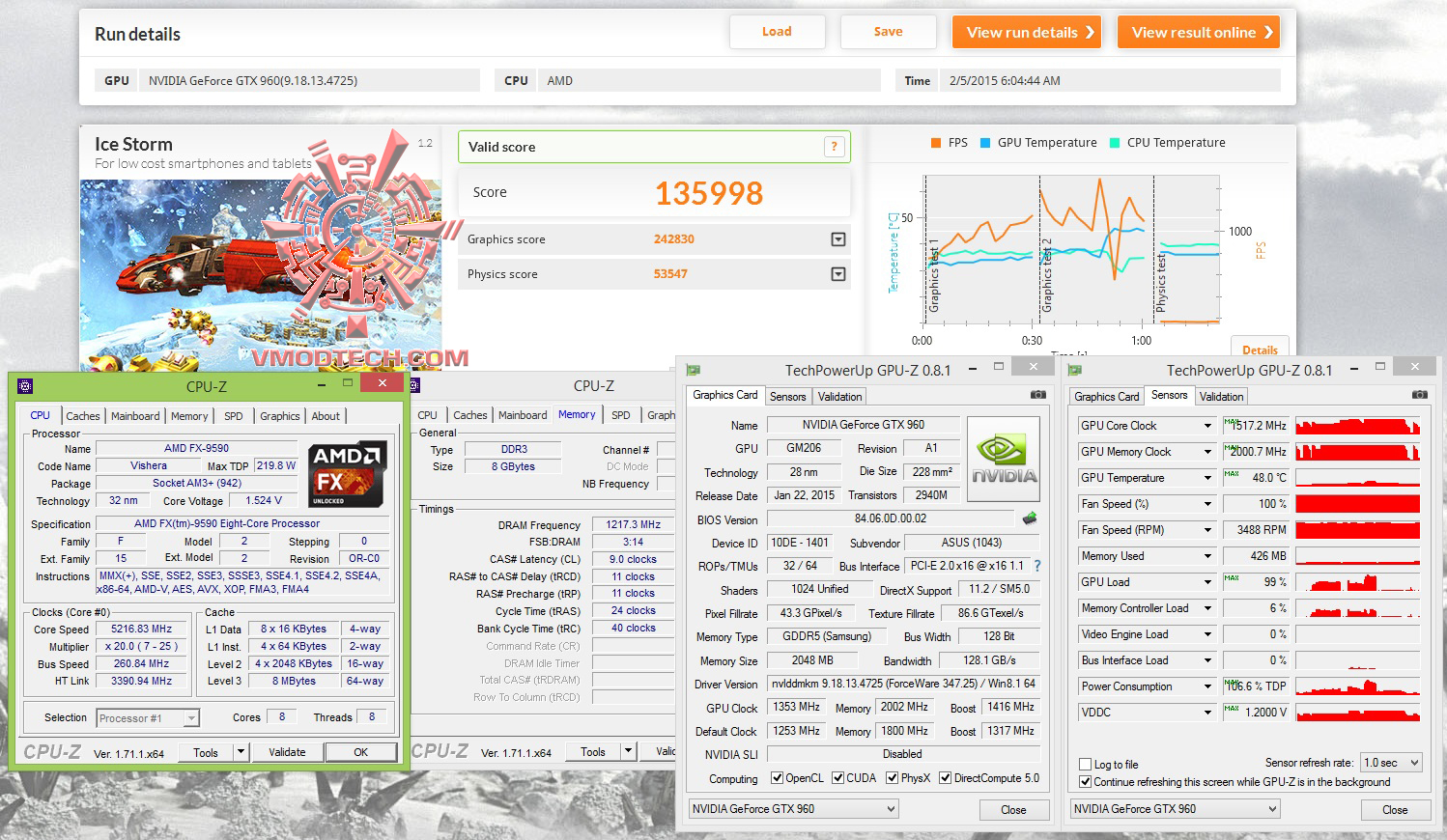Image resolution: width=1447 pixels, height=840 pixels.
Task: Click the camera screenshot icon in GPU-Z Sensors window
Action: [1420, 395]
